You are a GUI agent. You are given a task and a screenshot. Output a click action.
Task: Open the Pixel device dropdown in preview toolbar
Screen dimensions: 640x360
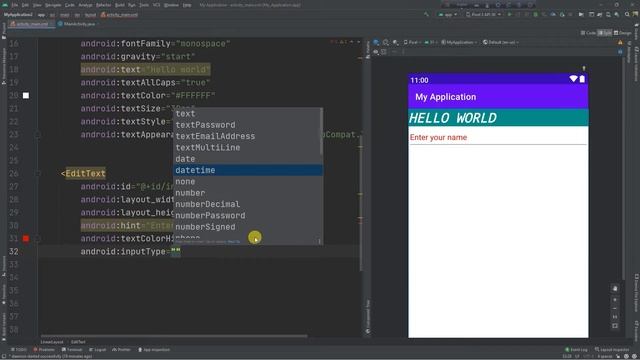coord(412,42)
